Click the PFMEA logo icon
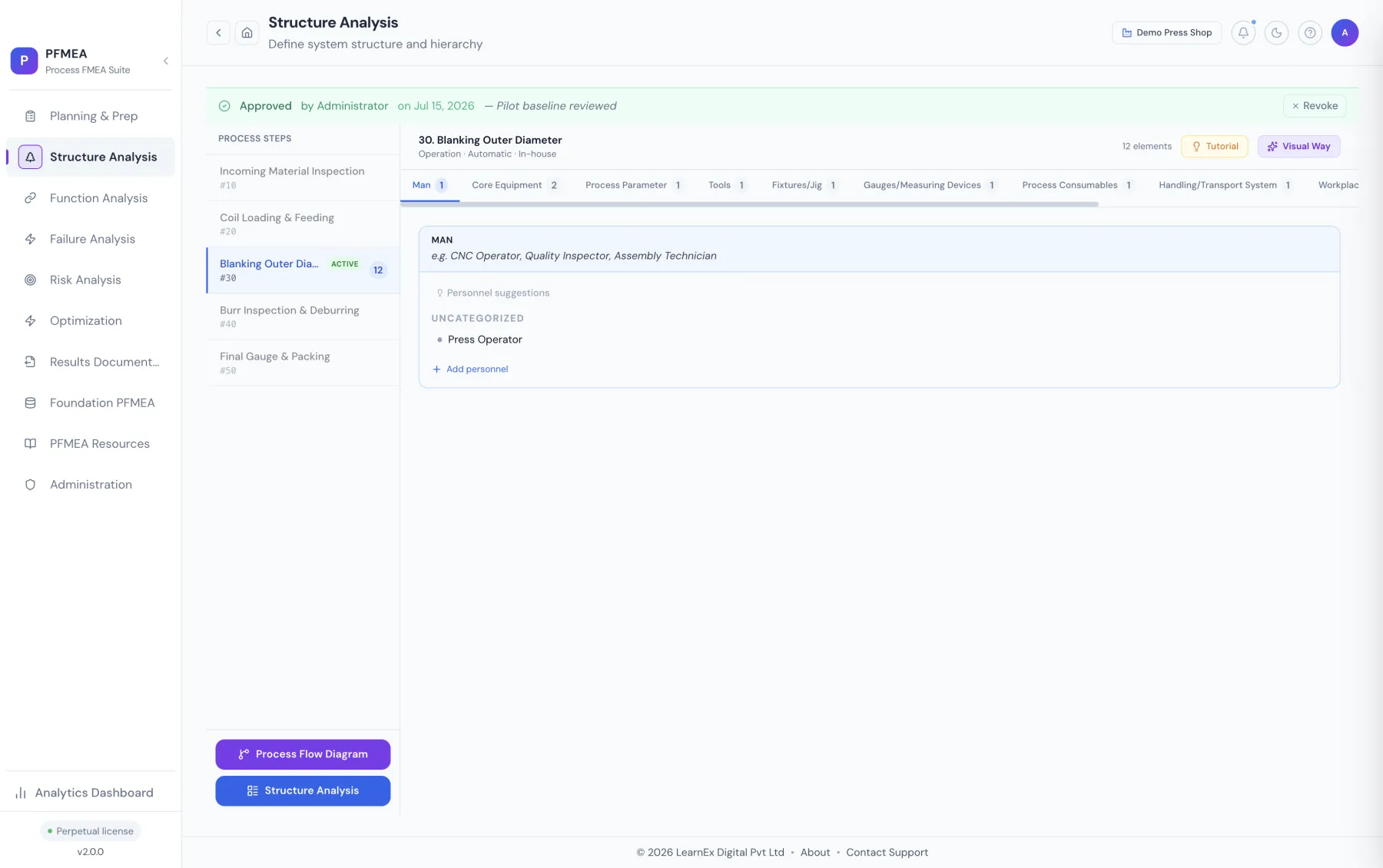Image resolution: width=1383 pixels, height=868 pixels. (24, 61)
